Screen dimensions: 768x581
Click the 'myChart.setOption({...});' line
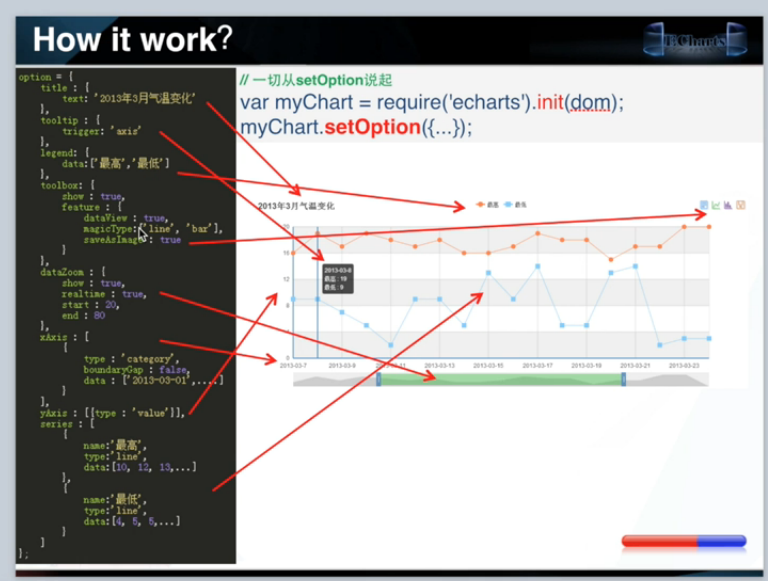pos(356,127)
